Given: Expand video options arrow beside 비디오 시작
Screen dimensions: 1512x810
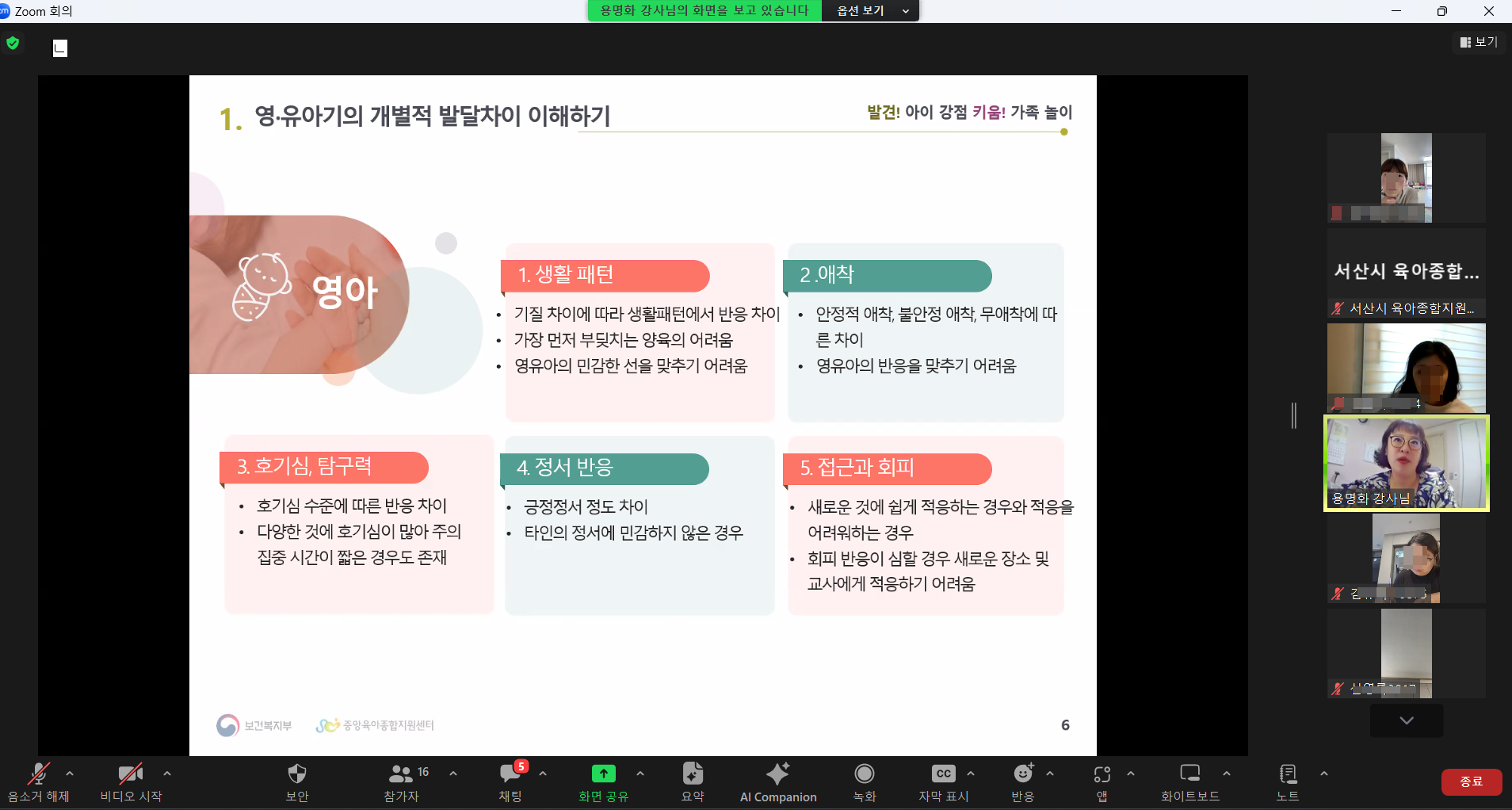Looking at the screenshot, I should point(167,774).
